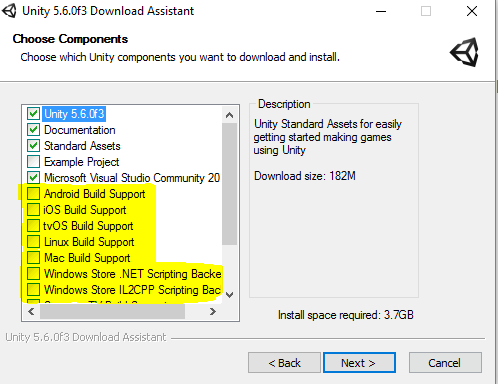498x384 pixels.
Task: Select the iOS Build Support label
Action: click(x=85, y=210)
